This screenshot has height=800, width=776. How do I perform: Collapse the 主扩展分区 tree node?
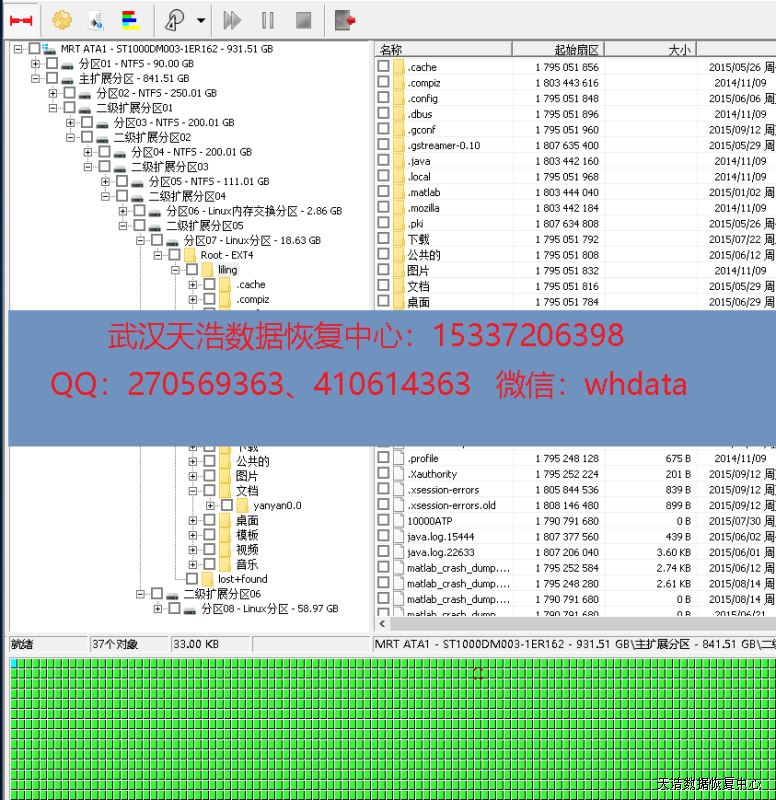coord(37,78)
